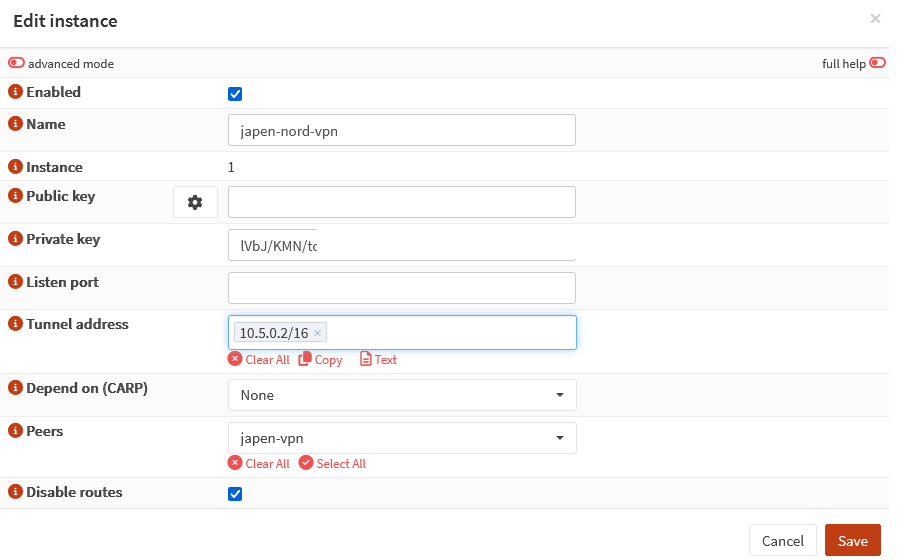
Task: Click the info icon beside Public key
Action: point(15,196)
